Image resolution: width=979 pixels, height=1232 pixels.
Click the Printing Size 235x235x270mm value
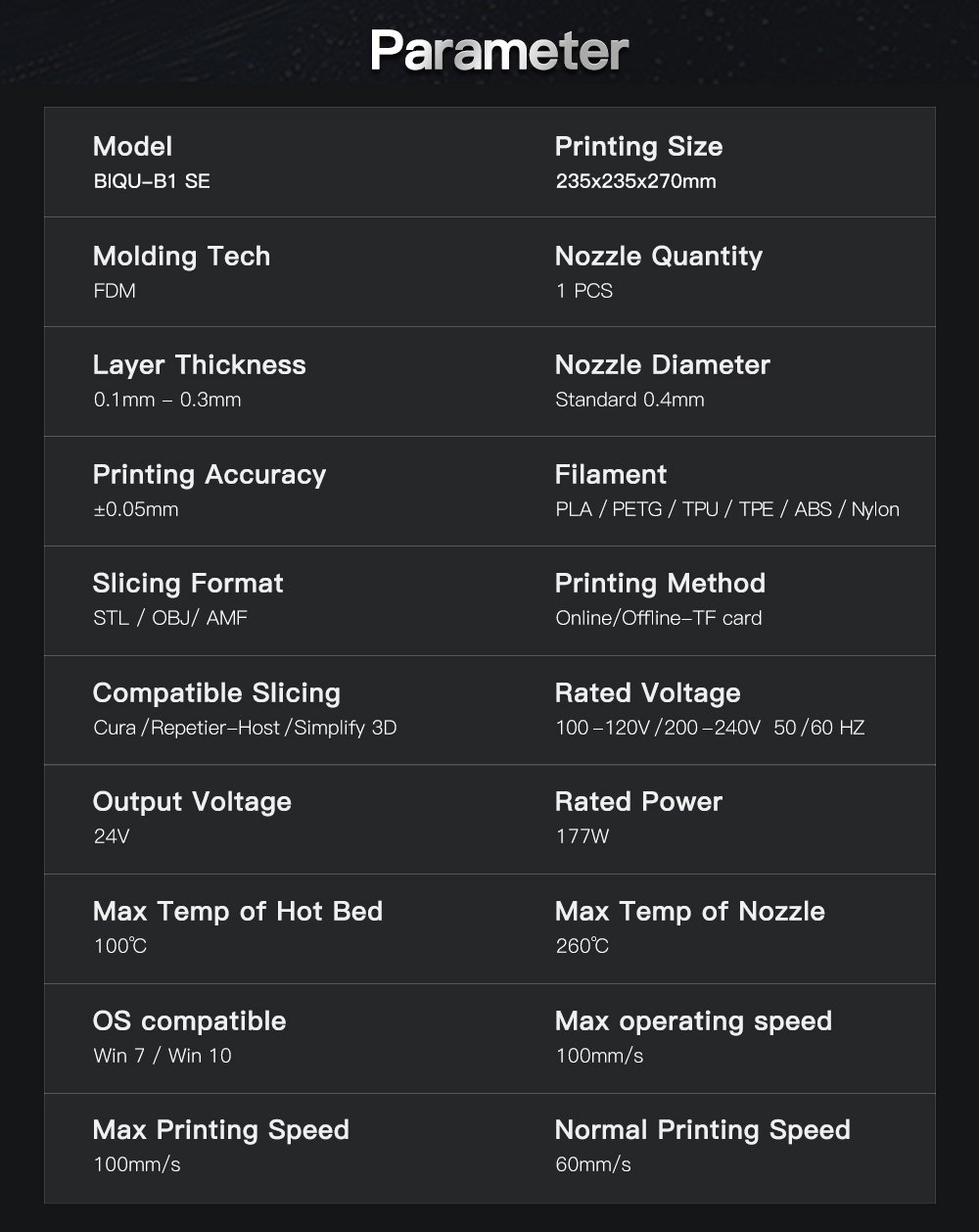(635, 181)
